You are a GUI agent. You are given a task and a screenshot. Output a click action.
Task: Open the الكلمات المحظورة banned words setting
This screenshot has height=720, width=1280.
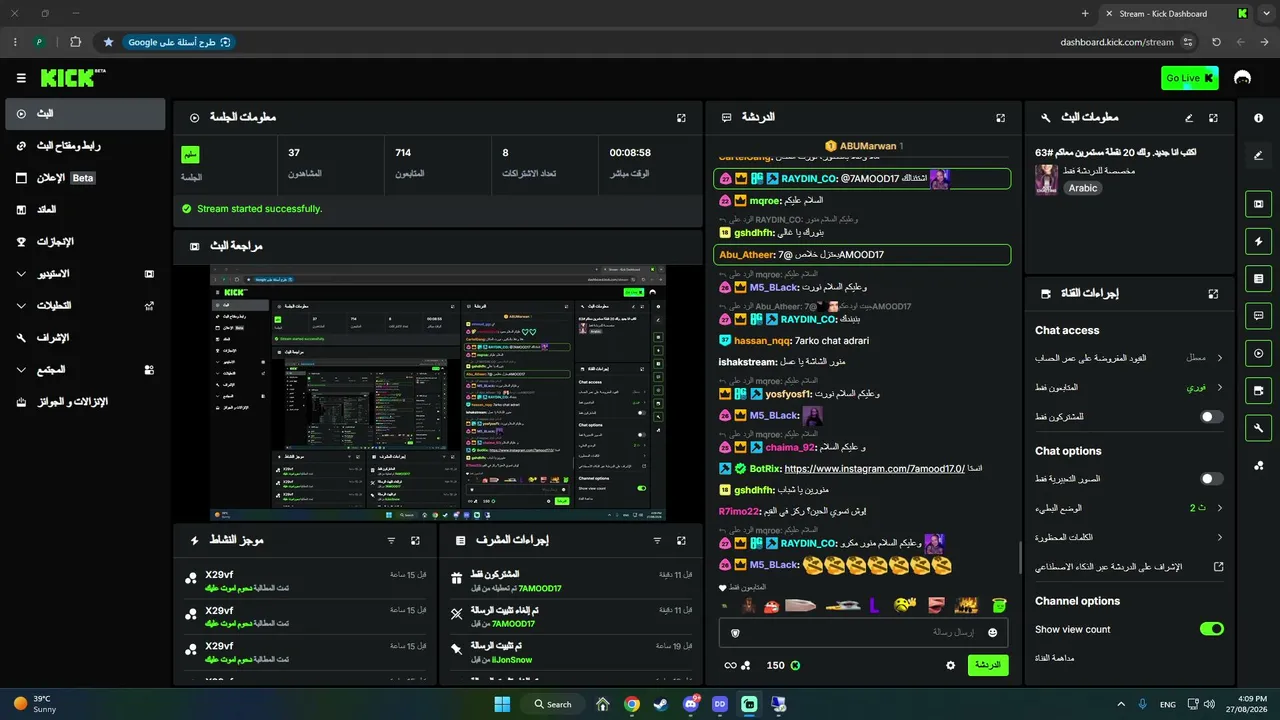click(x=1129, y=537)
